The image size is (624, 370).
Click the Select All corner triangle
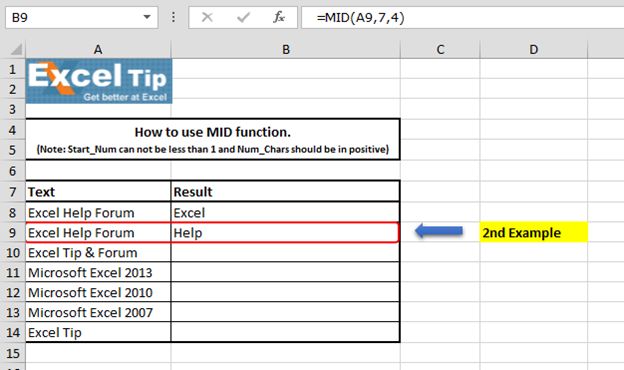16,49
